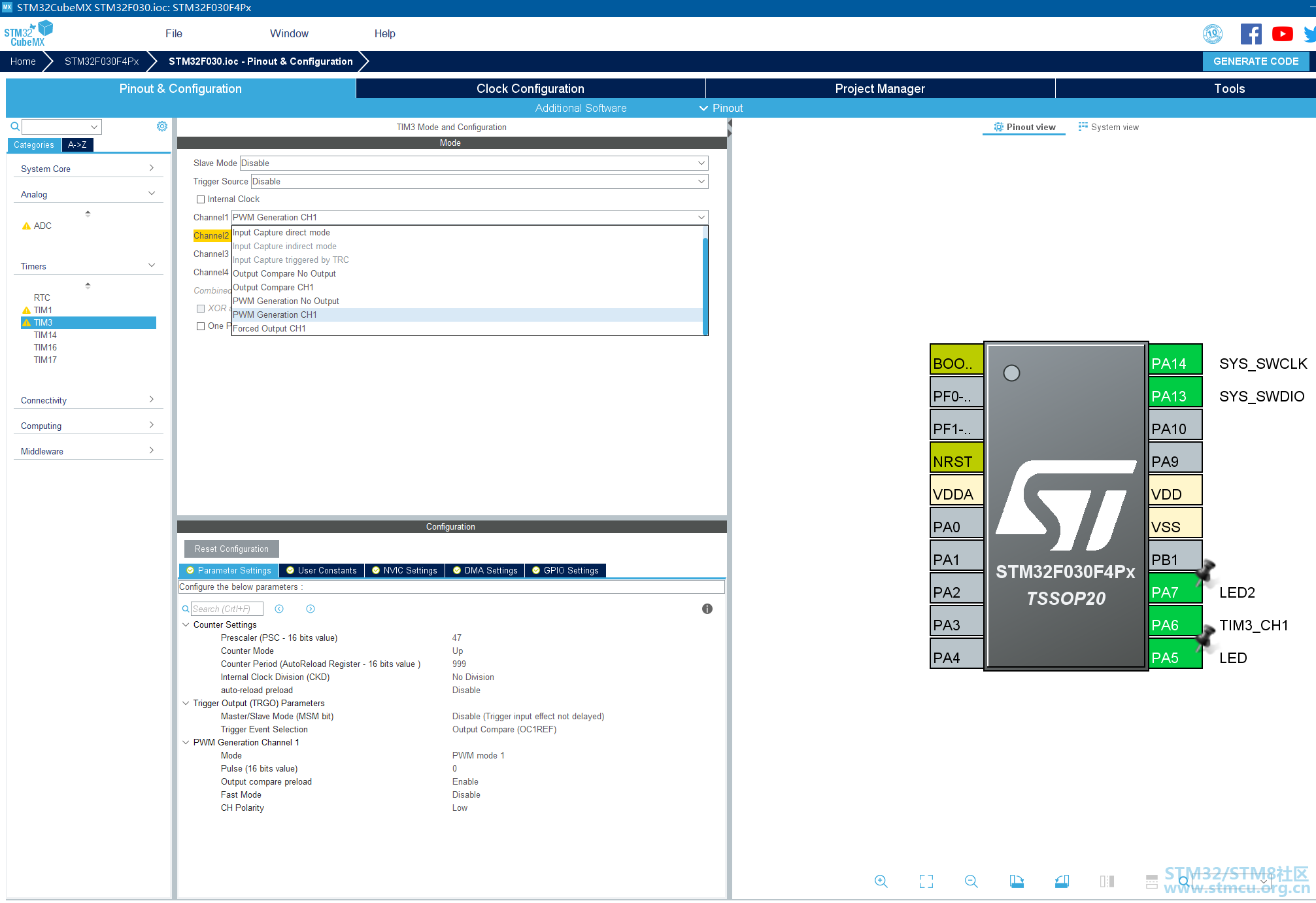This screenshot has width=1316, height=903.
Task: Open the NVIC Settings tab
Action: click(405, 571)
